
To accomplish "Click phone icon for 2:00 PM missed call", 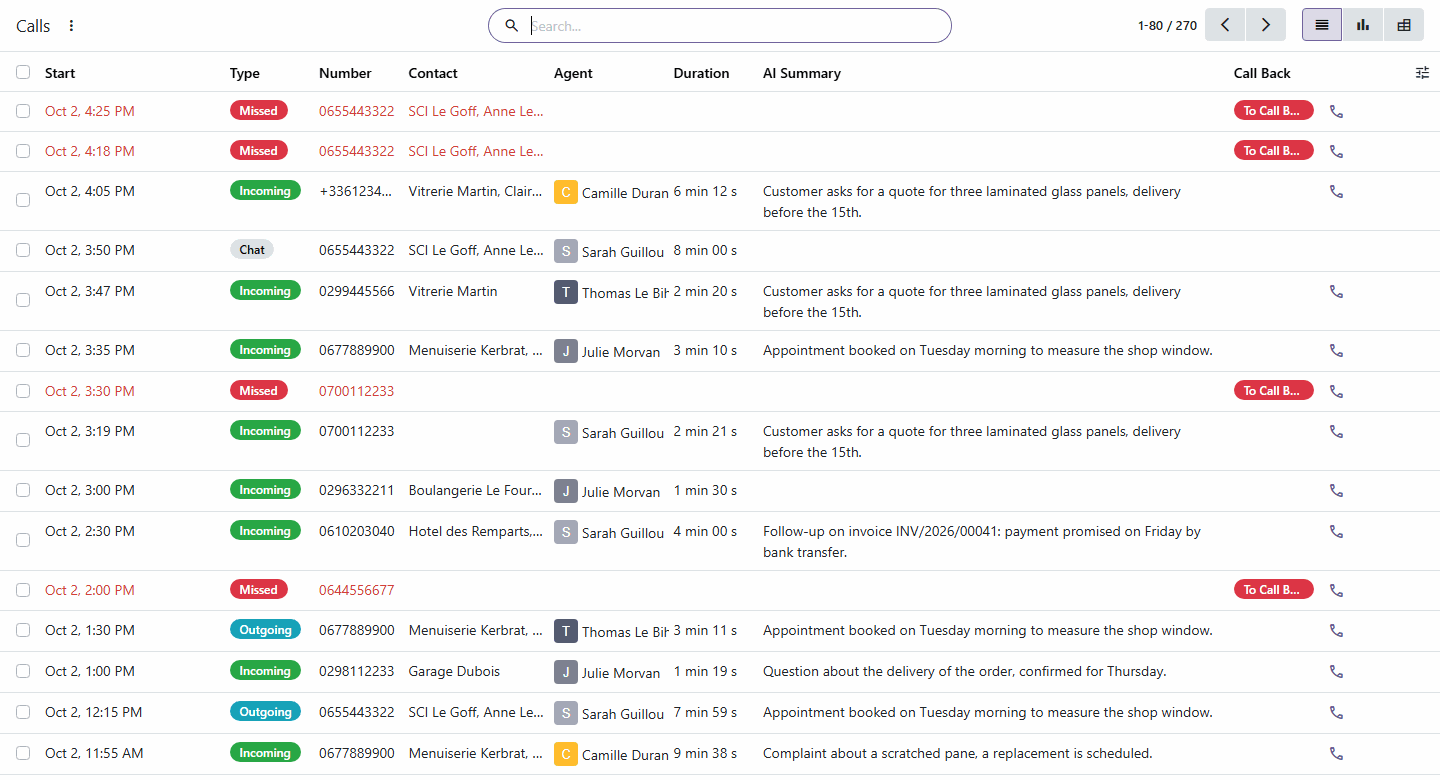I will tap(1336, 590).
